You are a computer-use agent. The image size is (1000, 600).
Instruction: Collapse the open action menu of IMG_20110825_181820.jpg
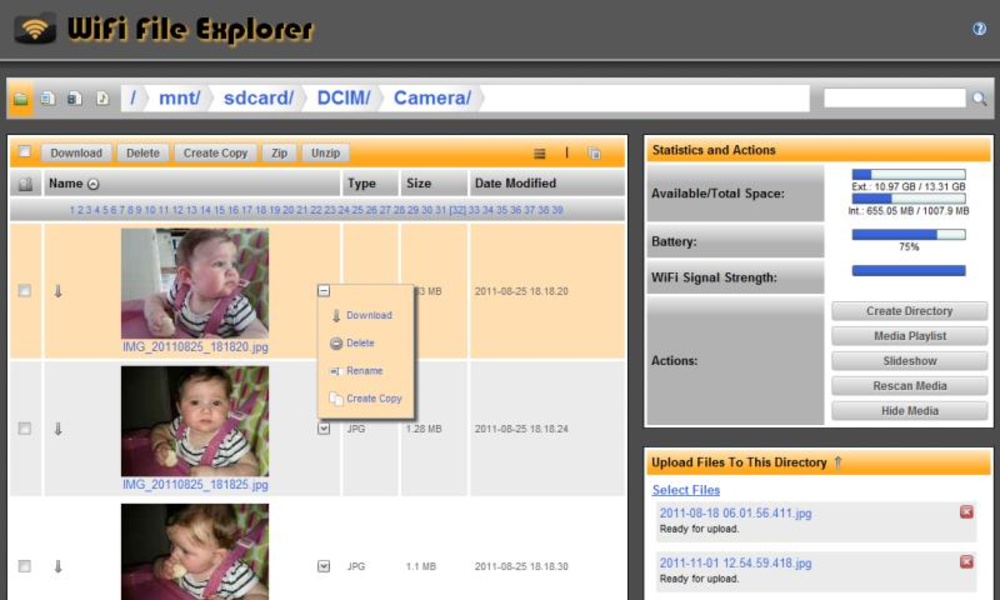(324, 291)
